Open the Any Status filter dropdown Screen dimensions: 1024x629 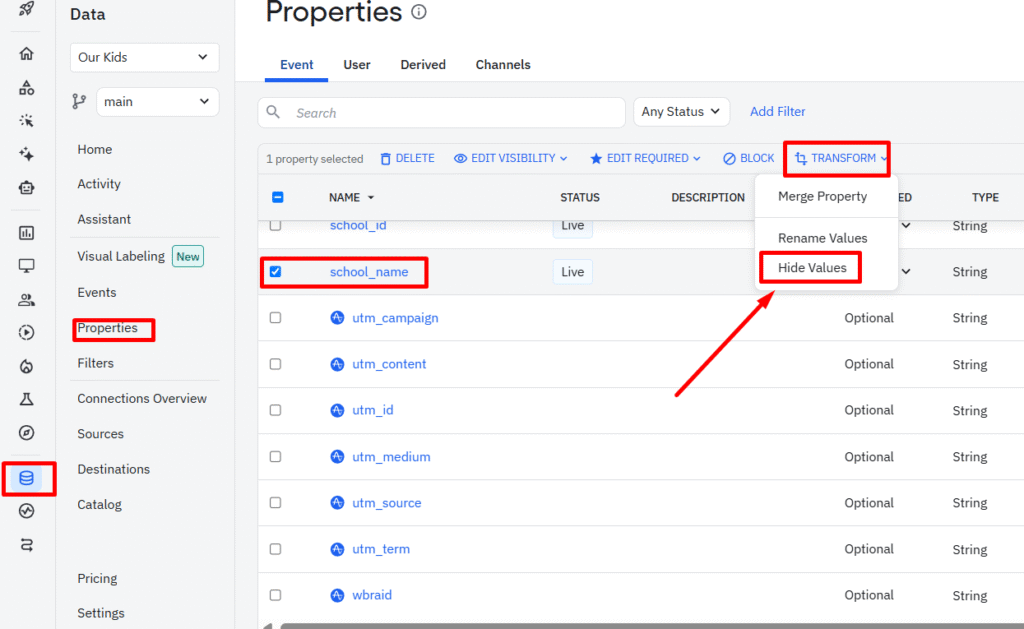[681, 112]
